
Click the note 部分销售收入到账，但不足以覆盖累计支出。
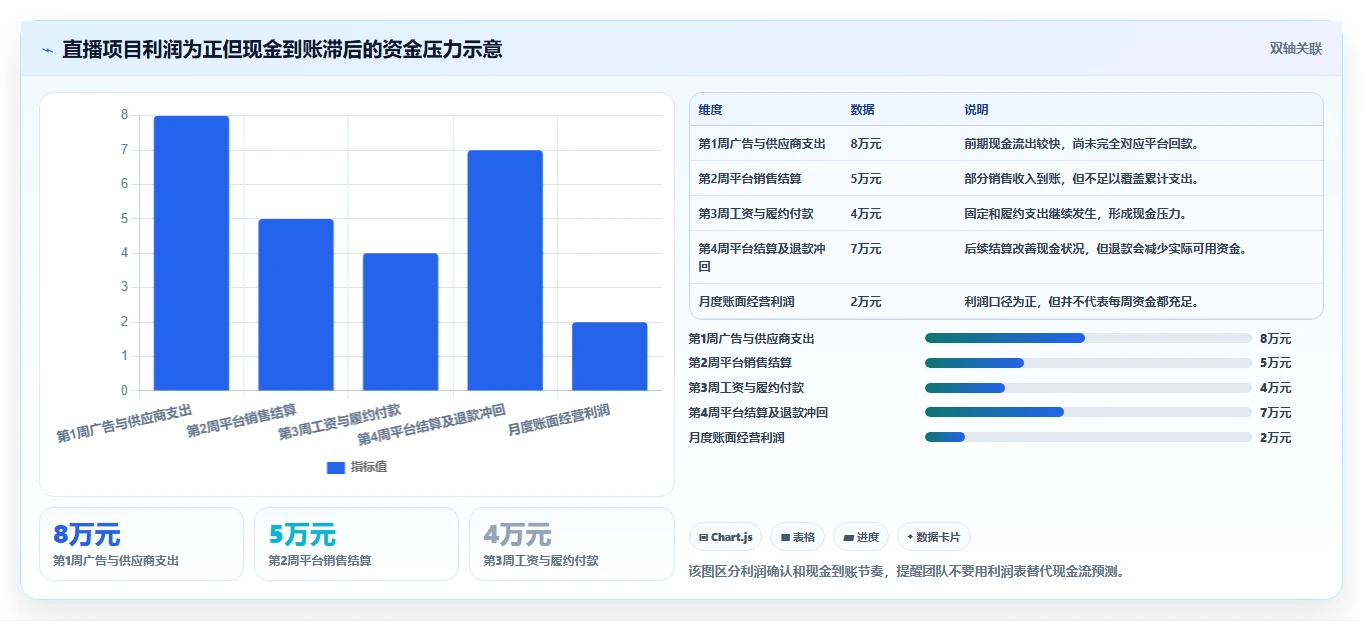[1082, 179]
